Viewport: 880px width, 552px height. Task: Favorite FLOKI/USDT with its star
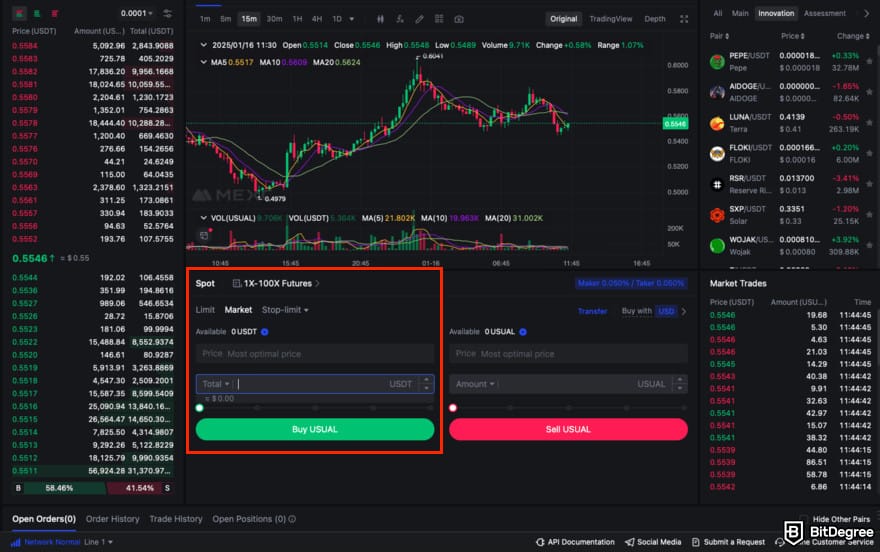tap(869, 153)
